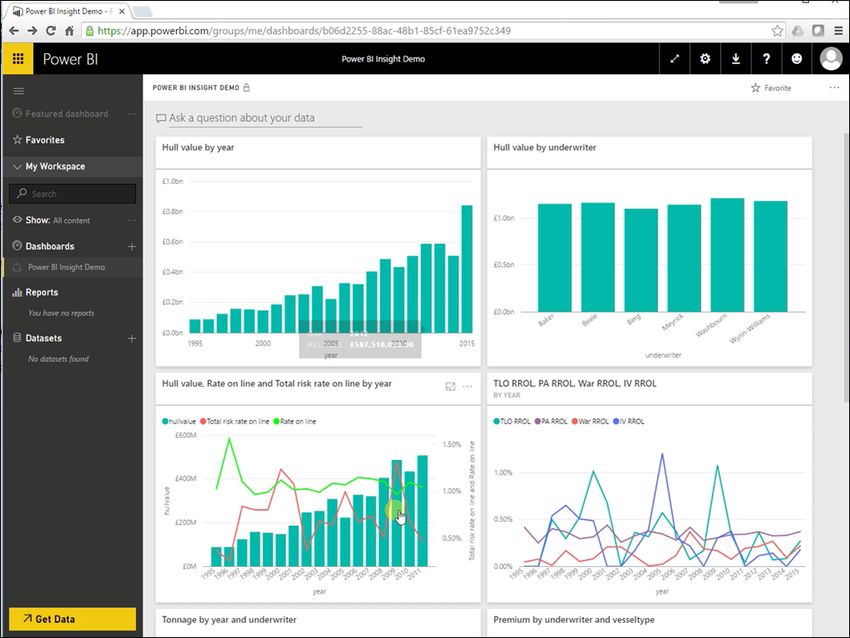
Task: Open the Chrome menu icon
Action: tap(838, 31)
